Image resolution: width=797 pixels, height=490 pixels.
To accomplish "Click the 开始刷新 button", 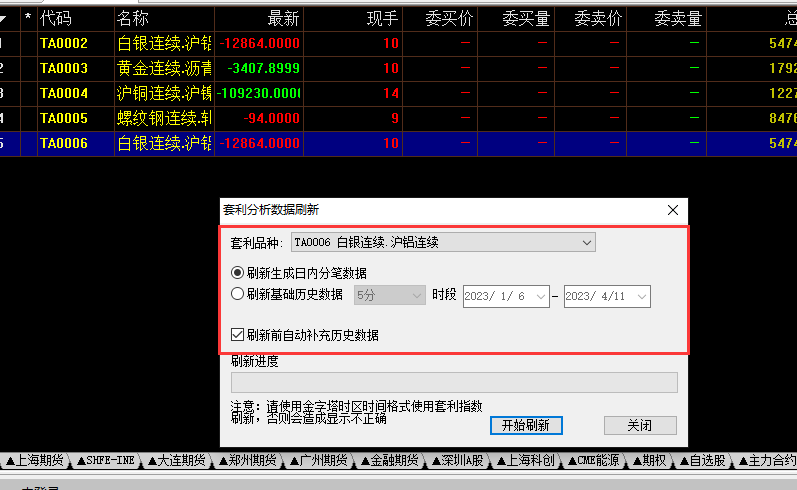I will pos(526,425).
